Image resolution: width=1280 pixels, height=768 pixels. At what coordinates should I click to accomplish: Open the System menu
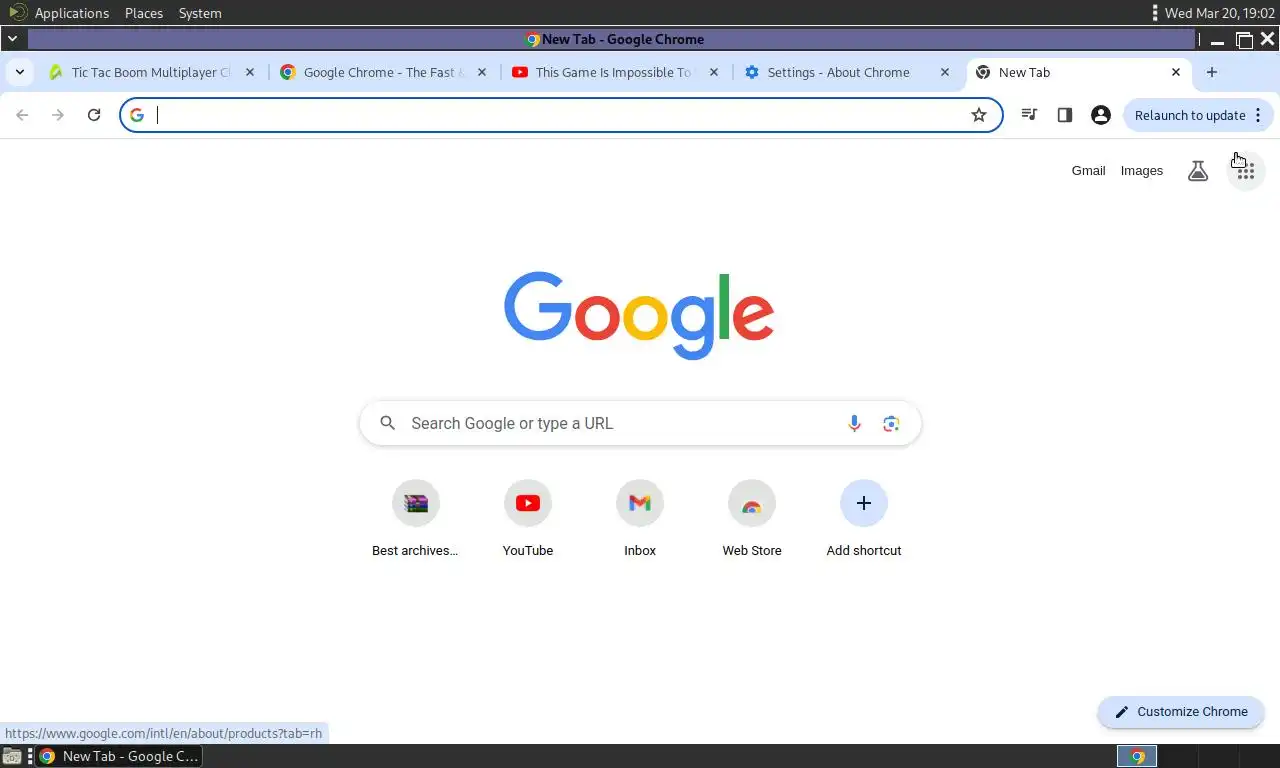(200, 13)
